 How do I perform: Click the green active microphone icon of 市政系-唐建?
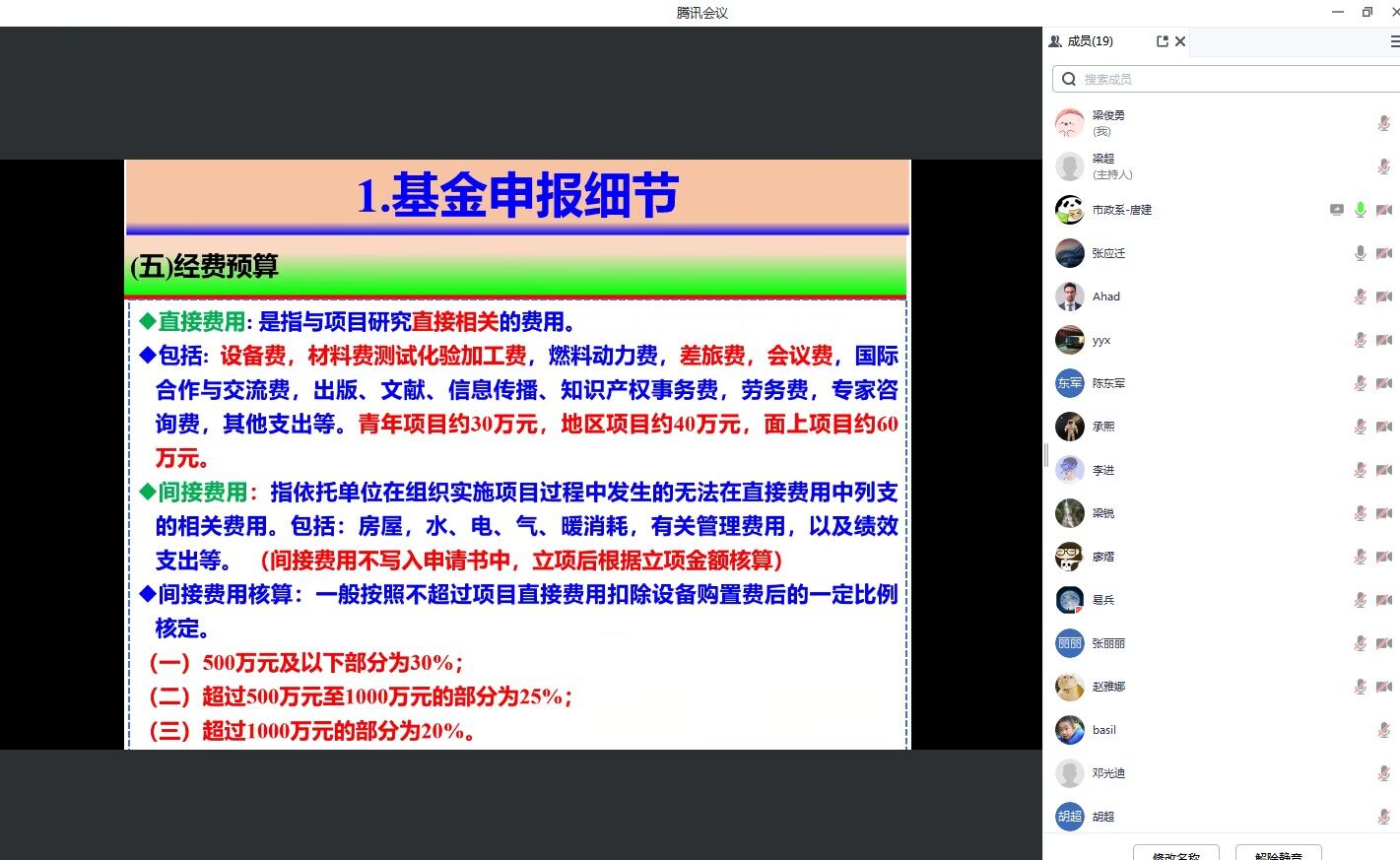pyautogui.click(x=1361, y=209)
